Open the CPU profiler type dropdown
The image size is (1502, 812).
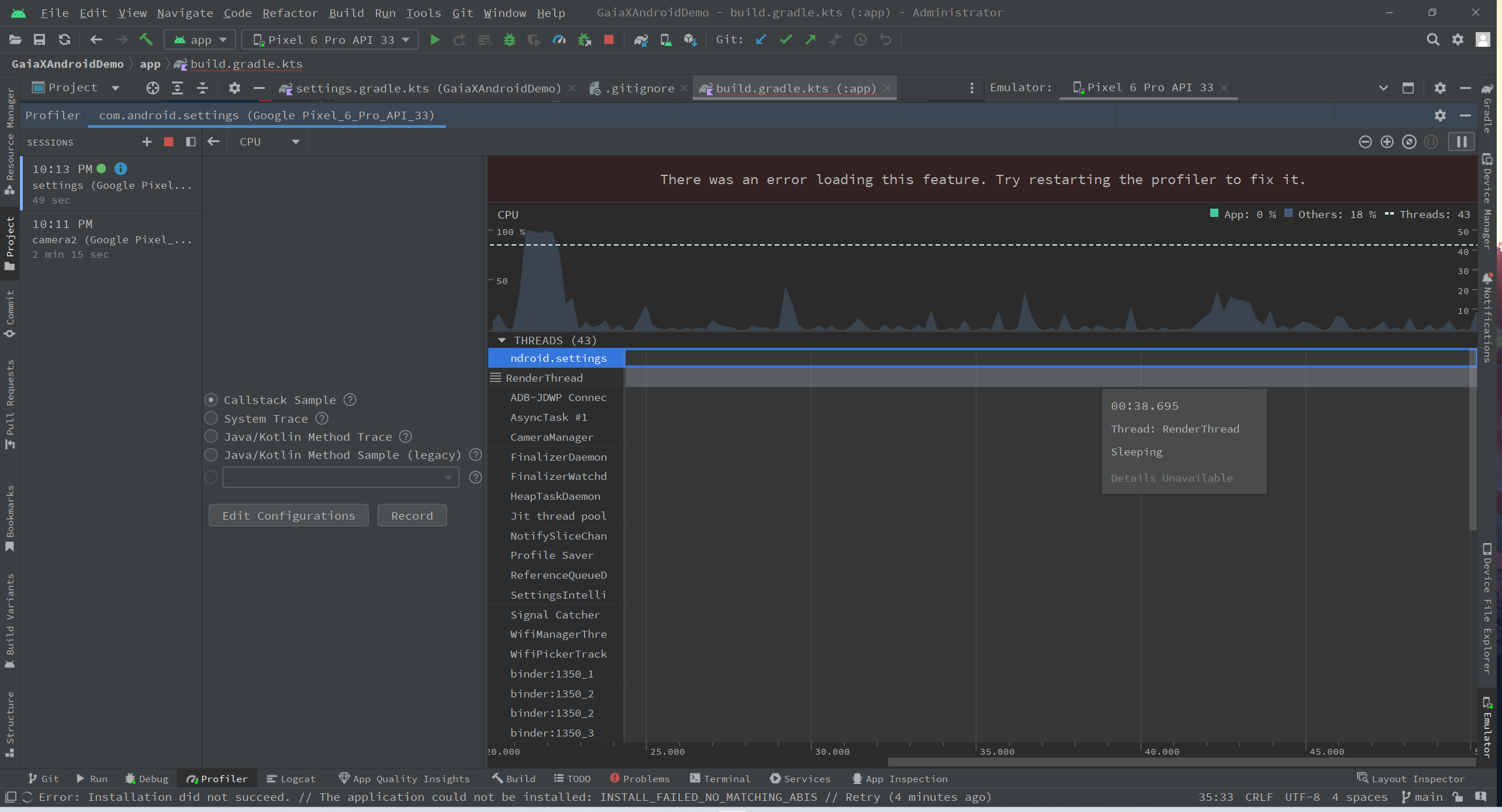click(269, 142)
